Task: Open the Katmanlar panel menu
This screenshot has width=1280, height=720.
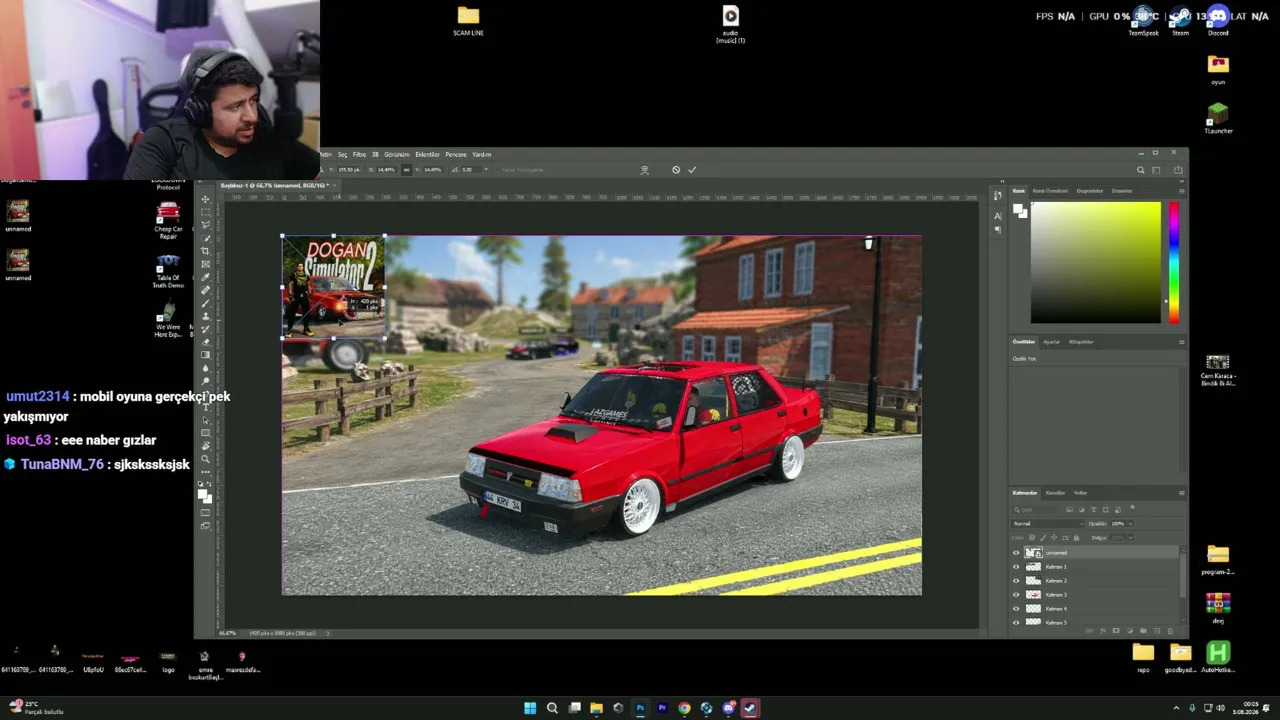Action: [x=1181, y=493]
